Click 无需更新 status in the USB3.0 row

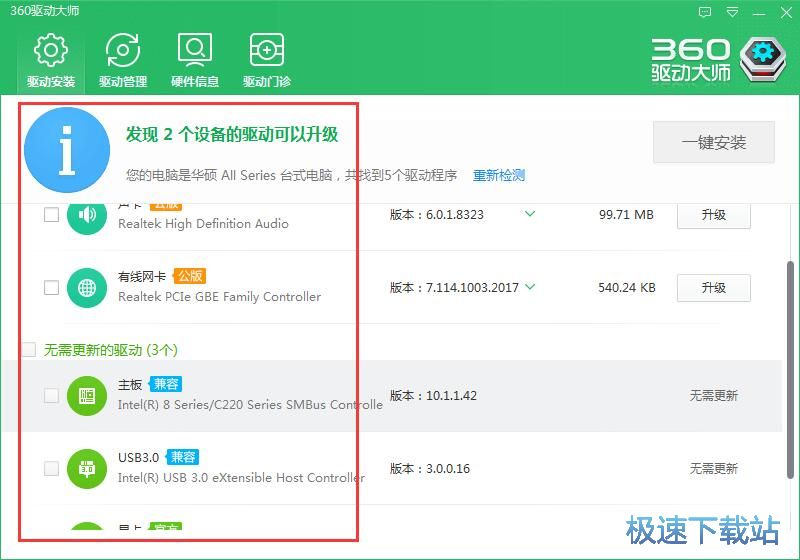(714, 468)
